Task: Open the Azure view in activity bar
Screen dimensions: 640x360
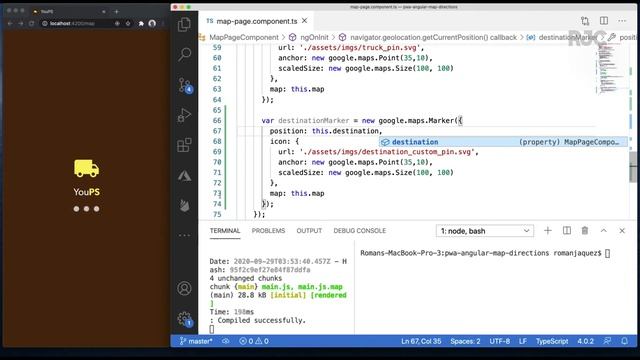Action: [x=184, y=176]
